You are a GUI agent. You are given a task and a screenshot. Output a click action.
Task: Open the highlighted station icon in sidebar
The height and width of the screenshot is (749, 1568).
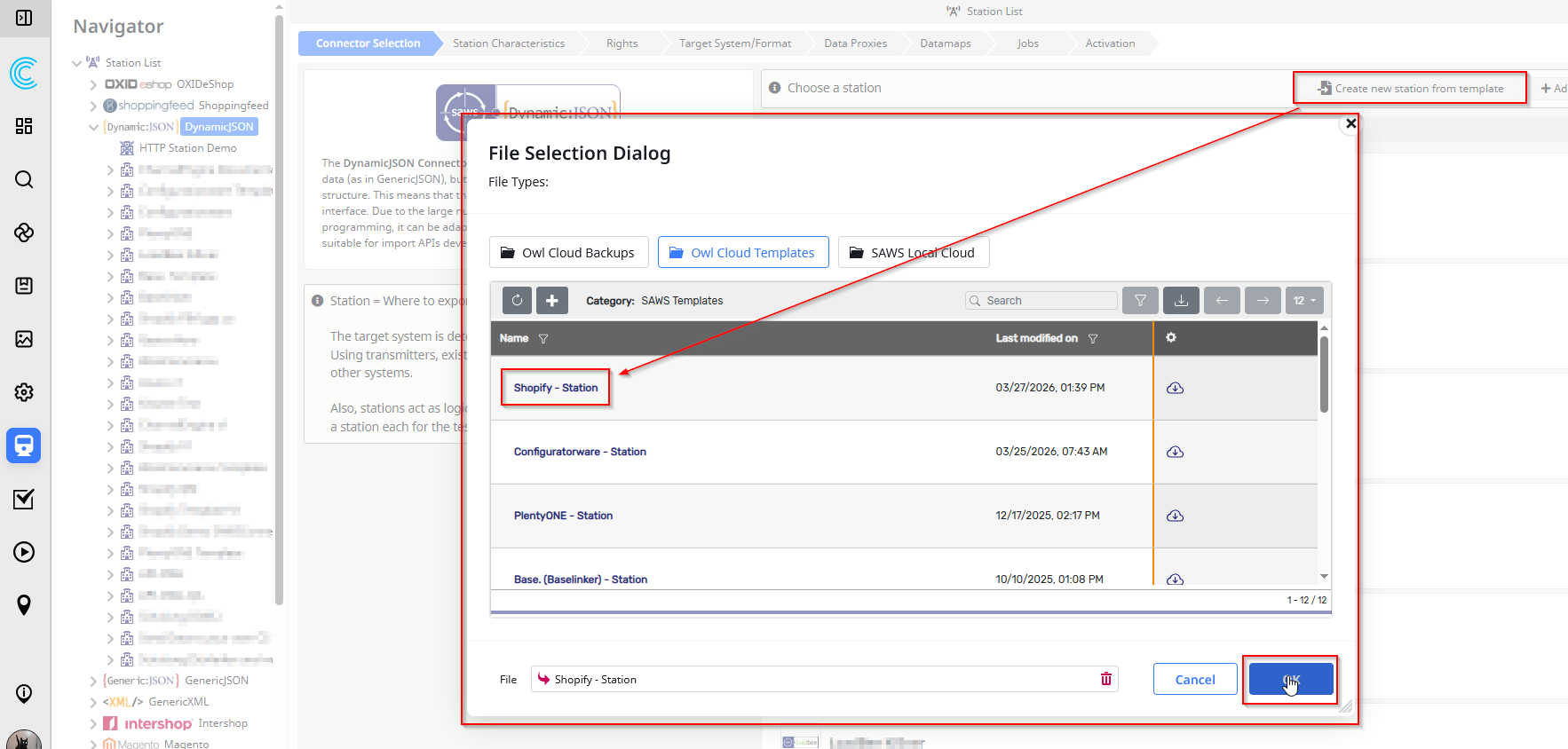pyautogui.click(x=24, y=445)
